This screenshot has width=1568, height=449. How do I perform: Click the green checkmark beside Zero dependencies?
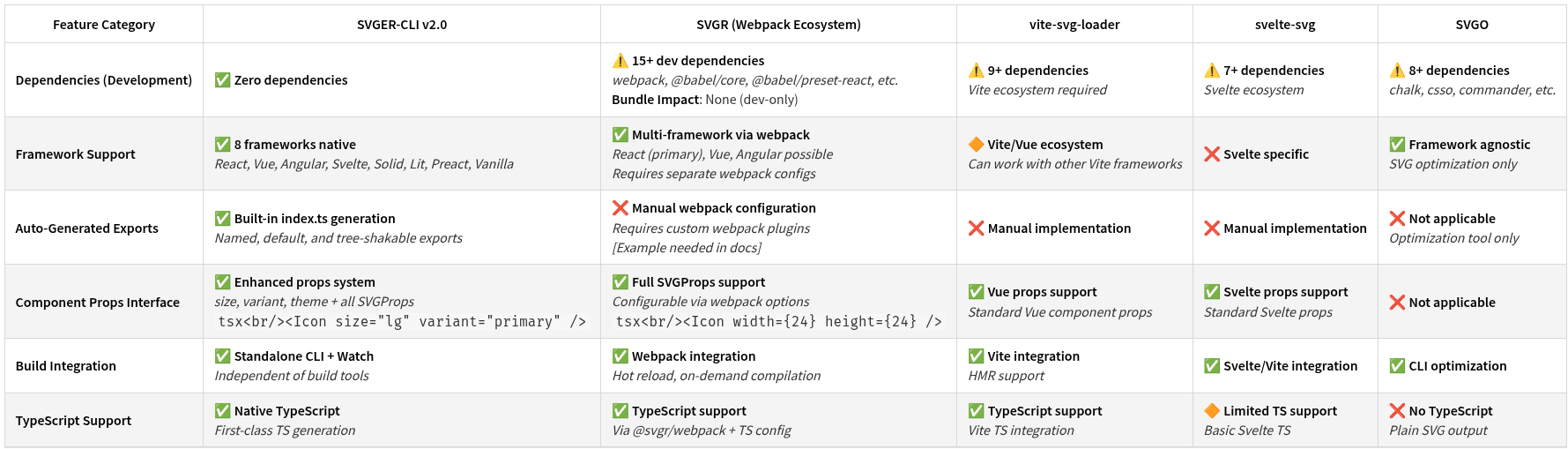tap(223, 80)
